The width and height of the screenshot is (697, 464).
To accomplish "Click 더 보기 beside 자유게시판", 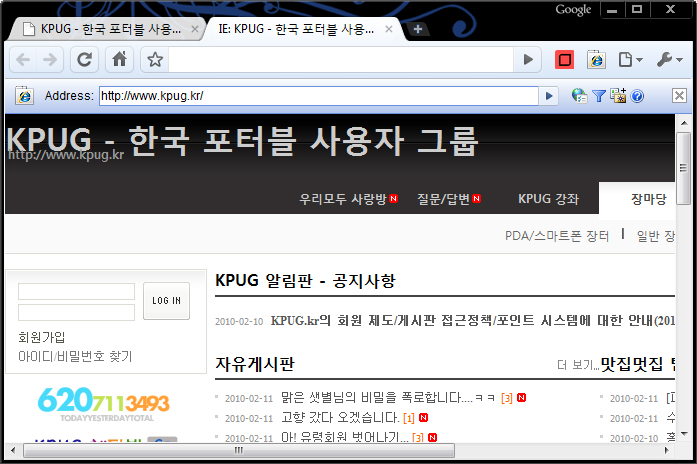I will [578, 365].
